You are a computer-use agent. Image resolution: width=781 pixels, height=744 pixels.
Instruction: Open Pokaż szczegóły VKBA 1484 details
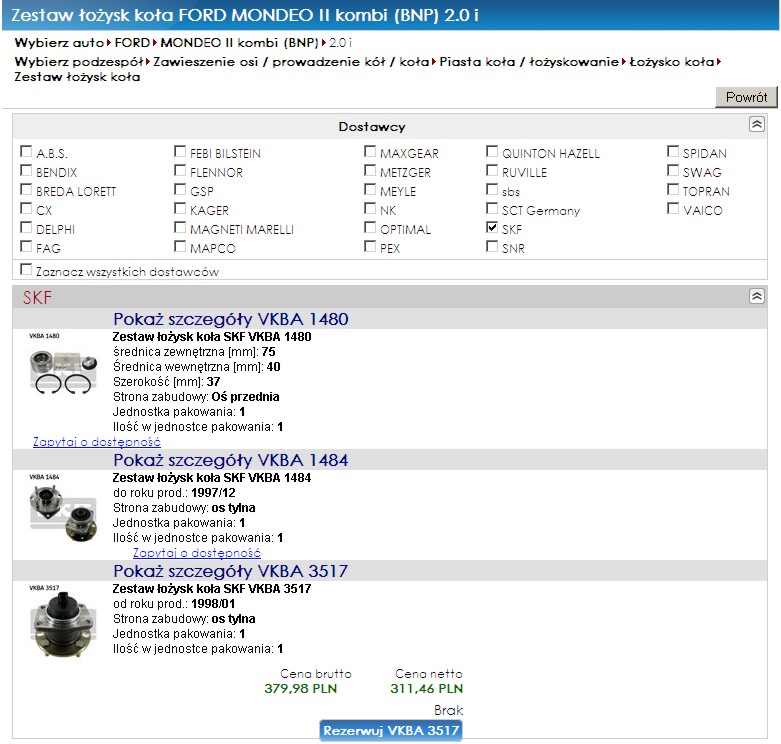231,460
